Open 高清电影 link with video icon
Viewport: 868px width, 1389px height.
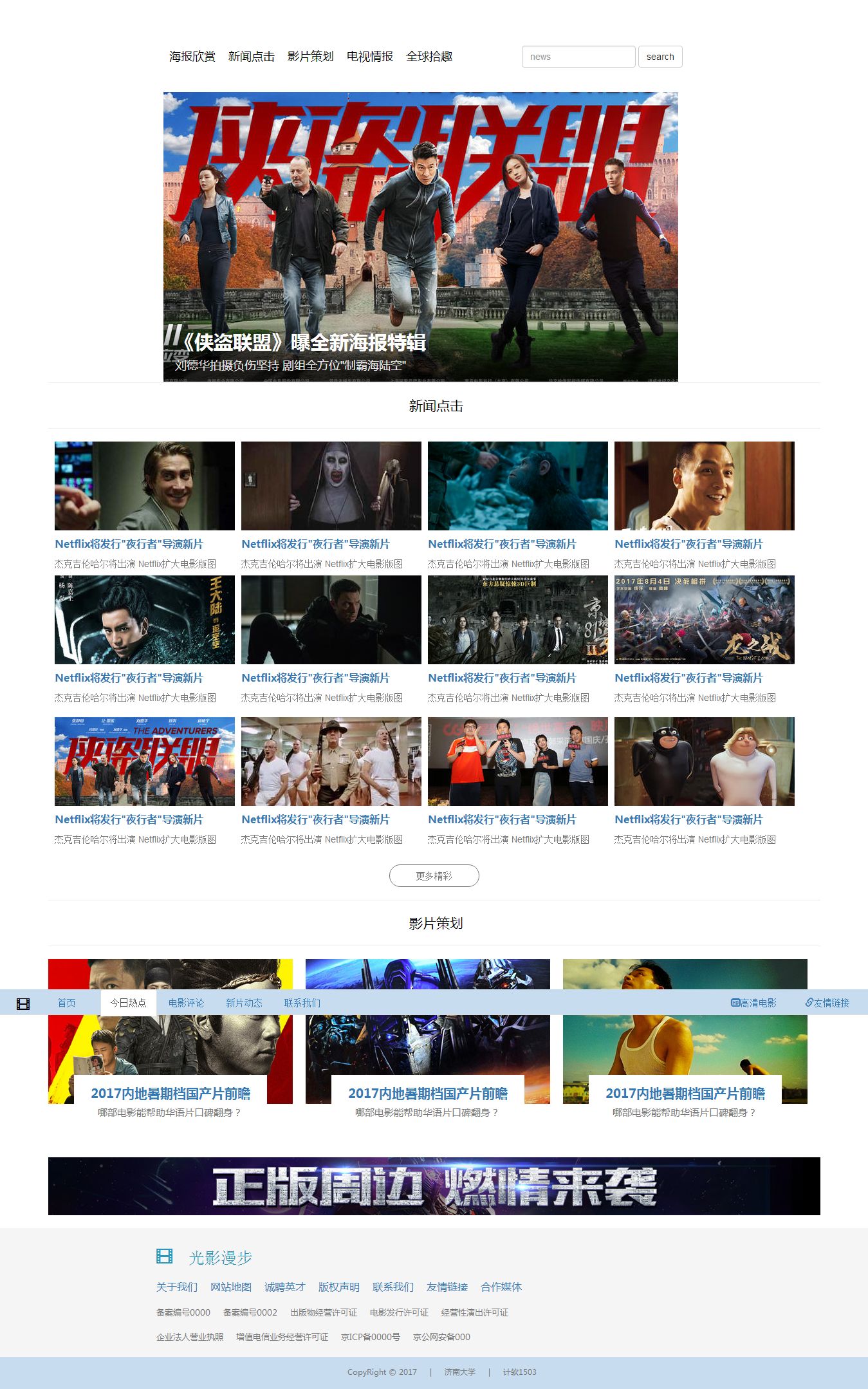point(753,1003)
